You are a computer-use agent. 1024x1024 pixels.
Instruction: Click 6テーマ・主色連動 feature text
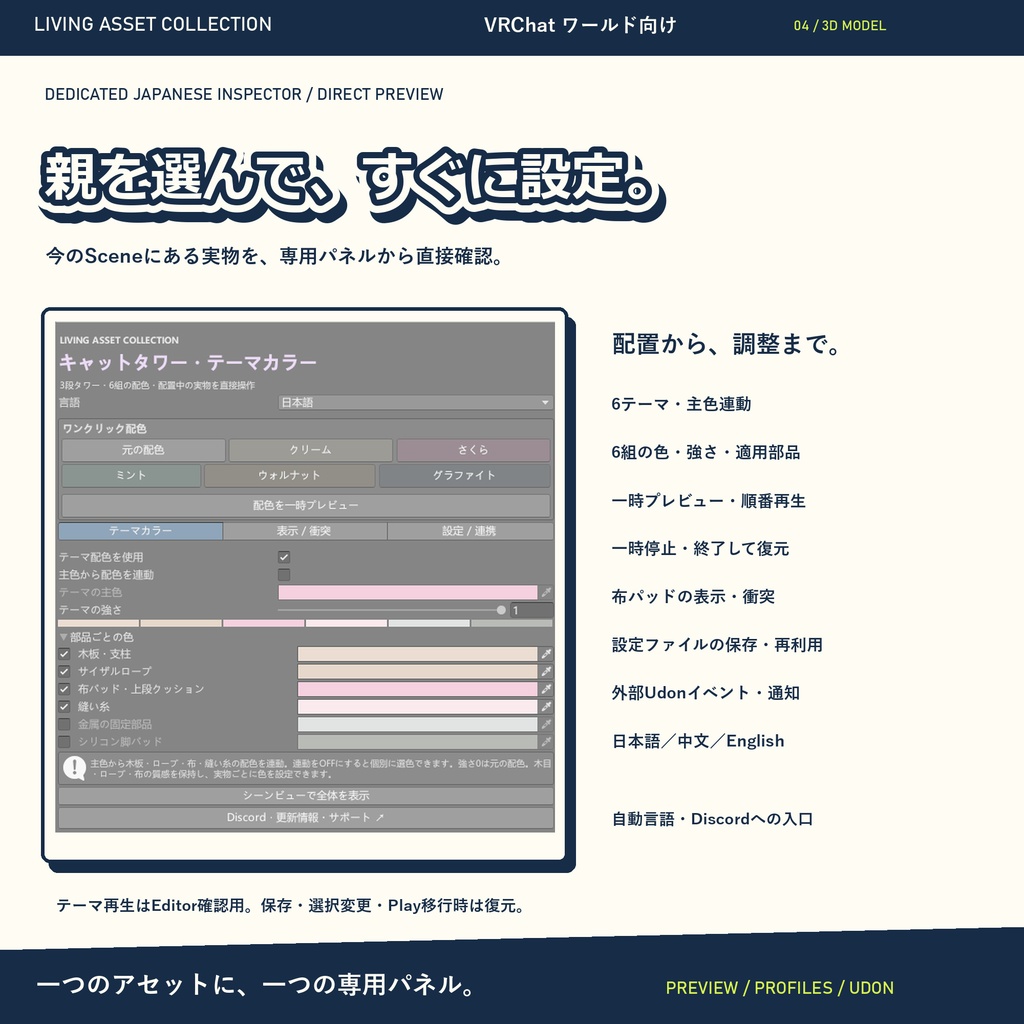pyautogui.click(x=681, y=404)
